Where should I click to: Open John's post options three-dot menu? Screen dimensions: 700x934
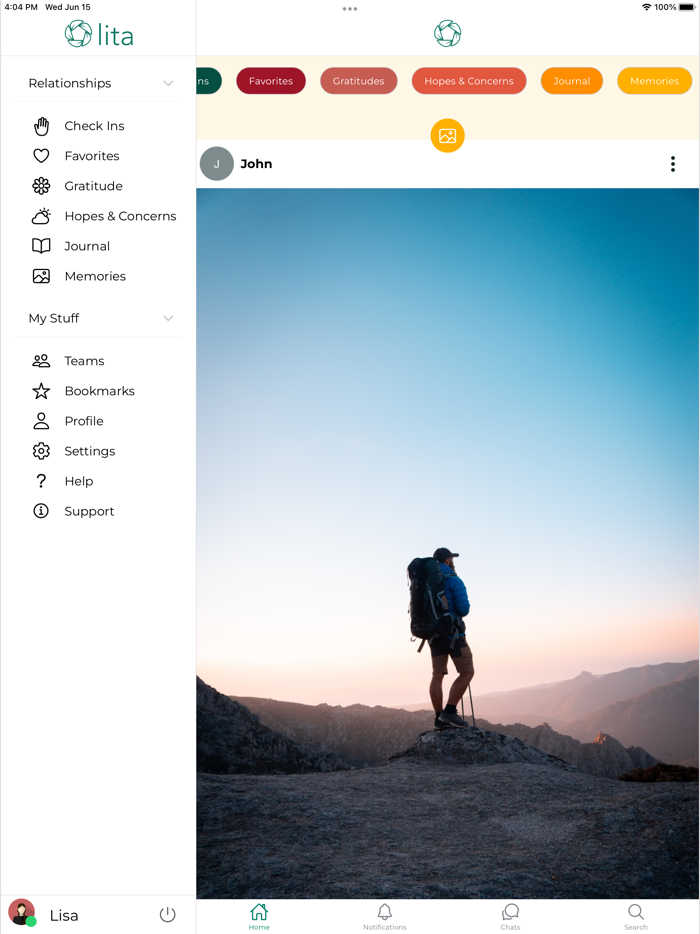point(673,164)
